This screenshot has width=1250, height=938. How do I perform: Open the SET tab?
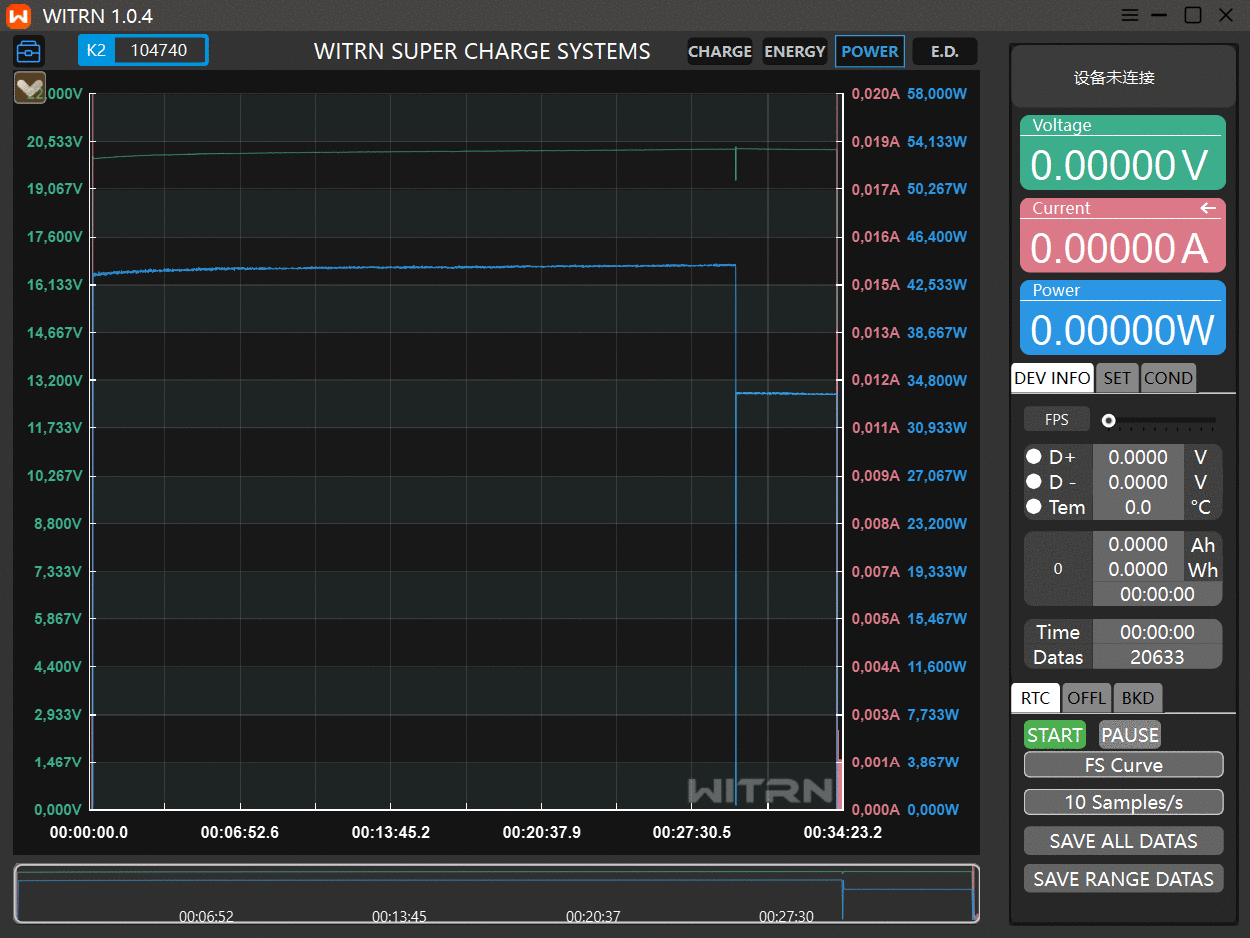pyautogui.click(x=1117, y=378)
